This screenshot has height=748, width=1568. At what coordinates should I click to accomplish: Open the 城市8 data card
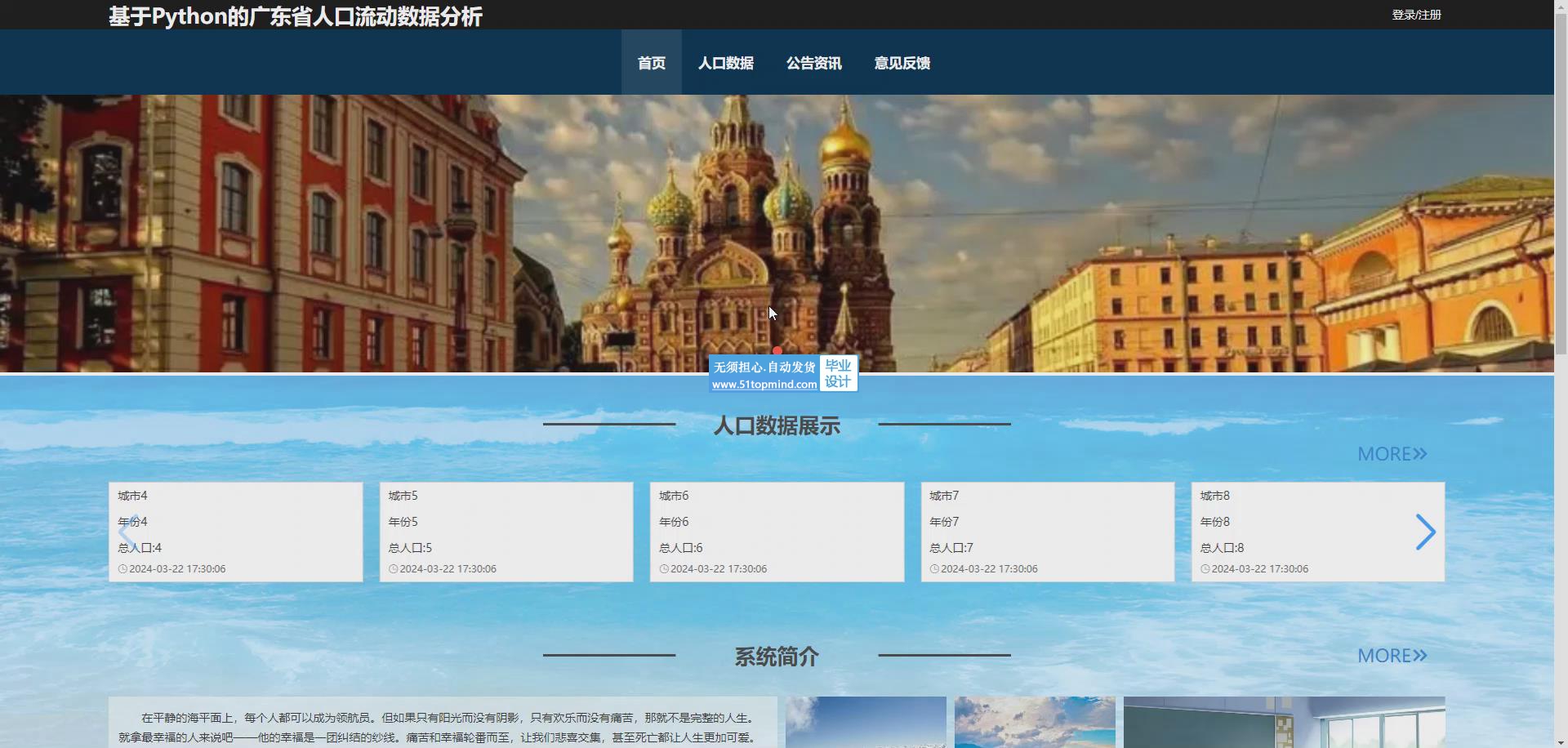[1318, 532]
